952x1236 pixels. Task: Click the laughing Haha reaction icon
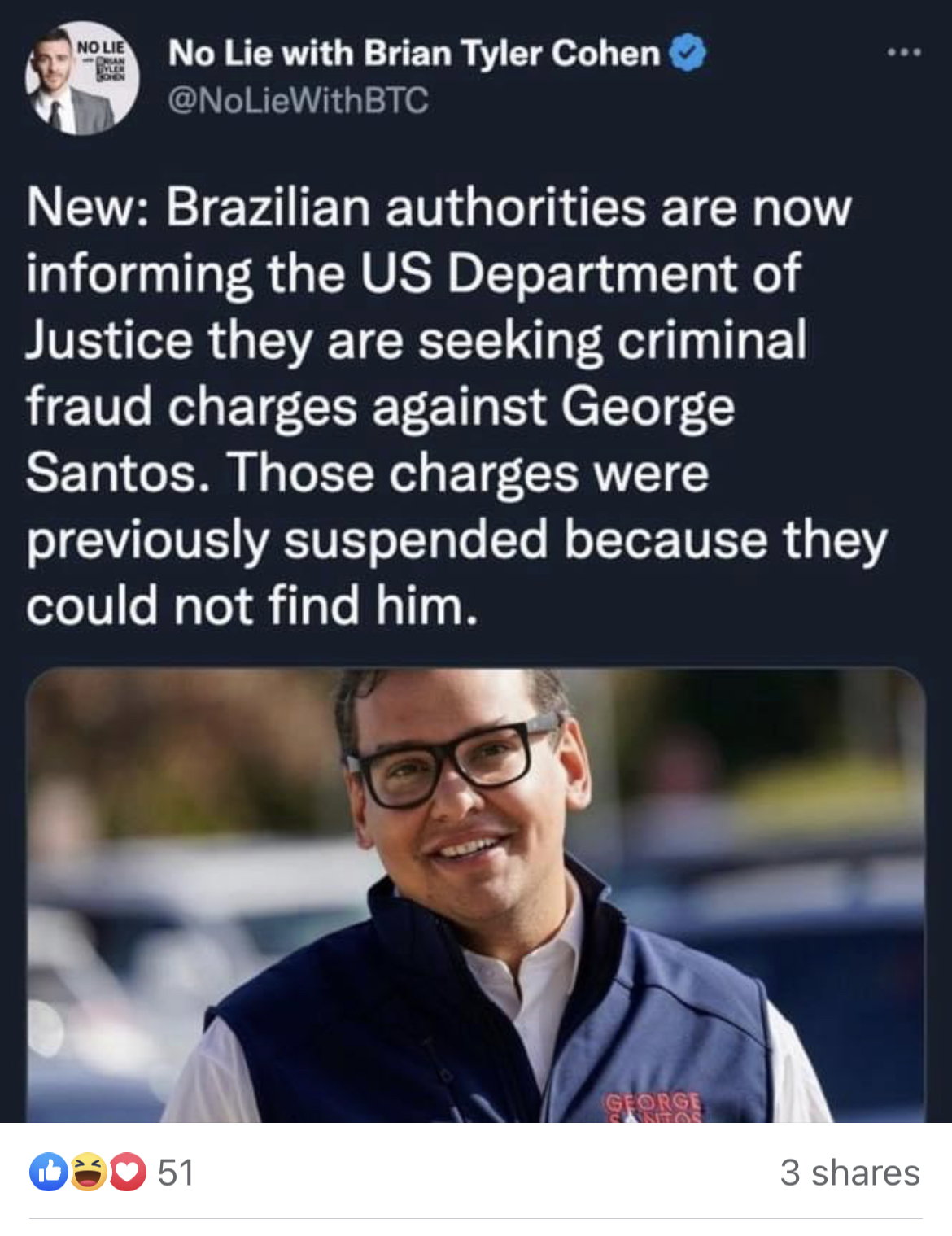click(x=88, y=1172)
